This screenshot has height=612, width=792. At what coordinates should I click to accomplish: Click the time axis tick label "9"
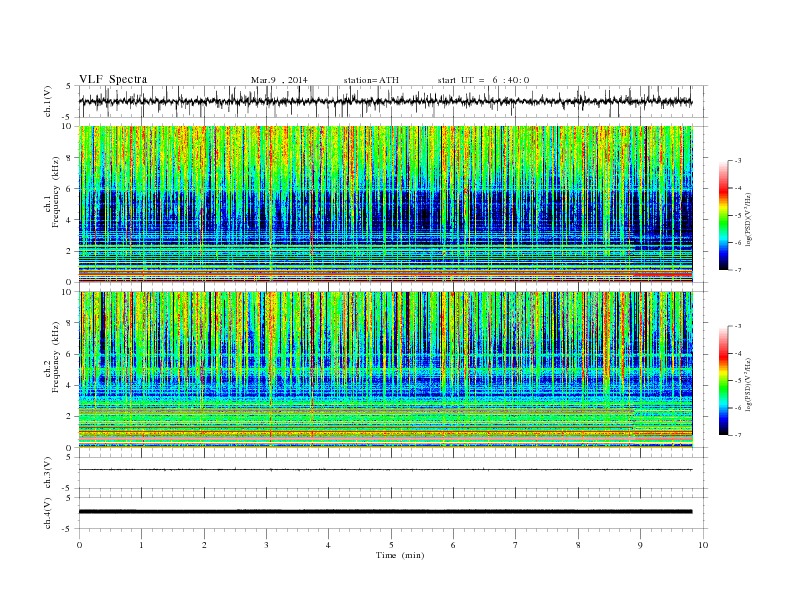click(640, 545)
